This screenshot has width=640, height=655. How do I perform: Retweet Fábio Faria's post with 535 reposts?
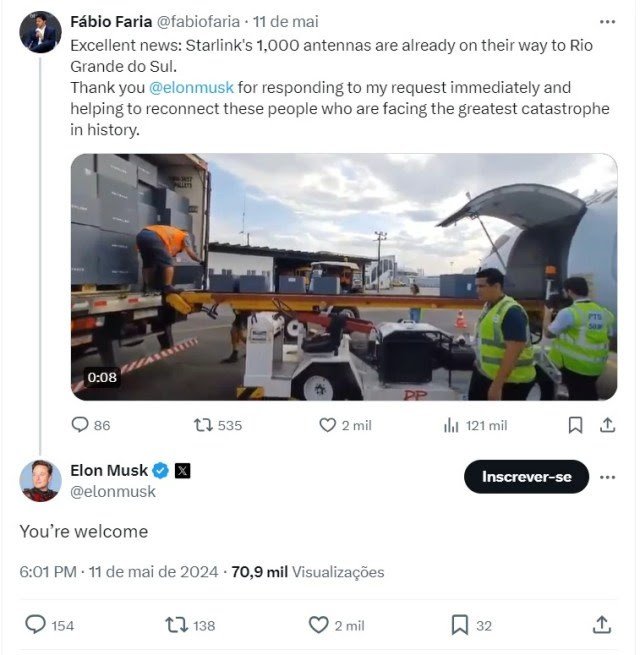(x=218, y=425)
